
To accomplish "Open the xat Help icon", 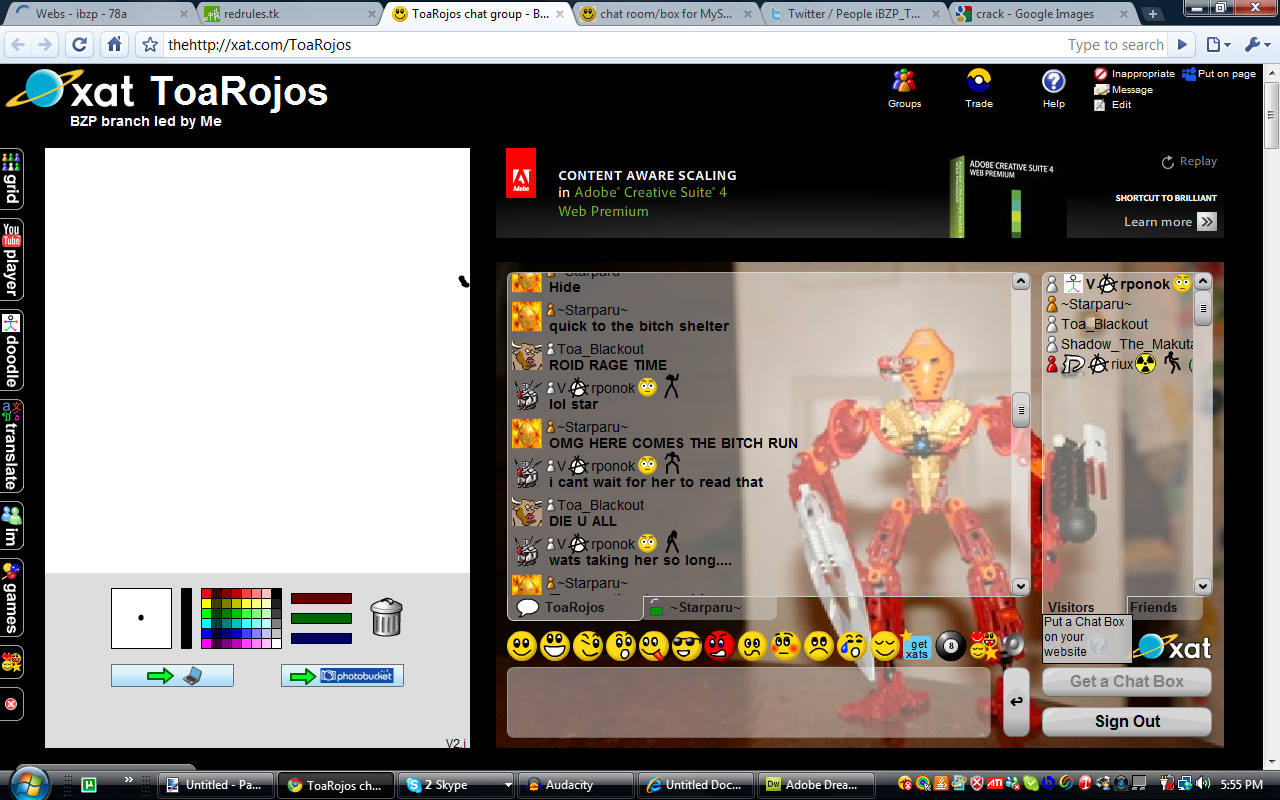I will tap(1054, 89).
